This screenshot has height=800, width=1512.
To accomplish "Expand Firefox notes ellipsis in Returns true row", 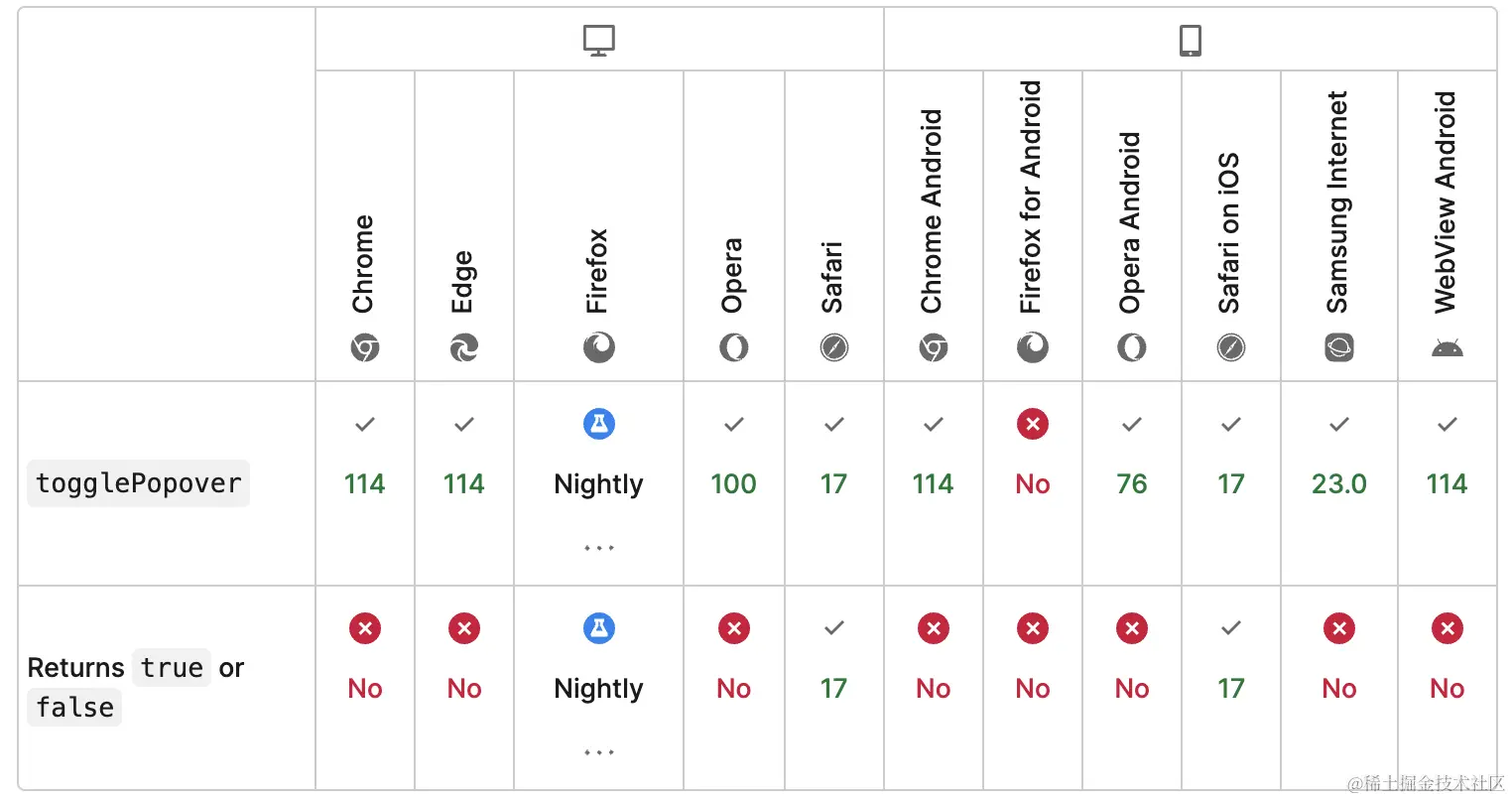I will [599, 752].
